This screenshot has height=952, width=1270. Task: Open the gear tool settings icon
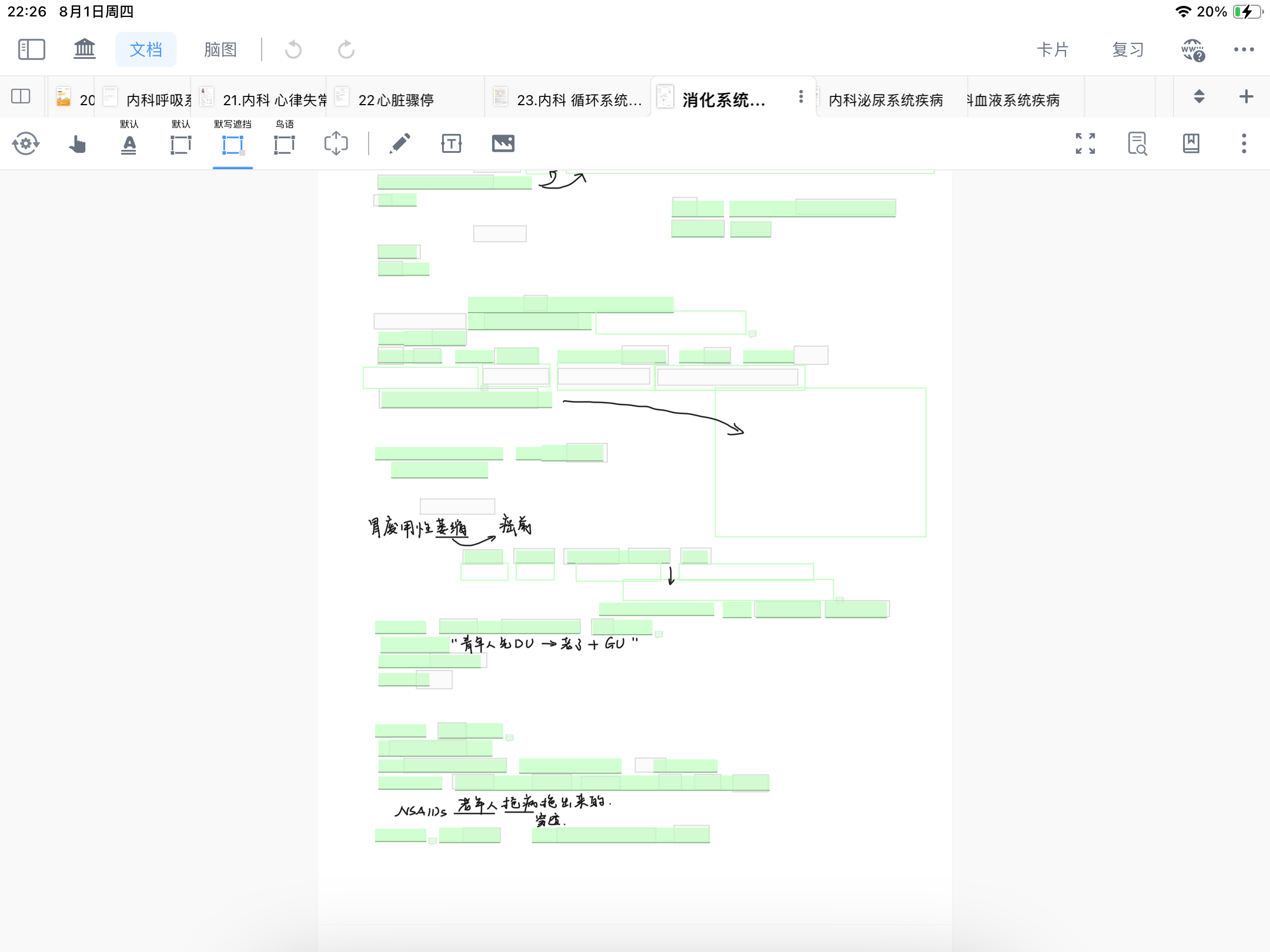click(x=26, y=143)
